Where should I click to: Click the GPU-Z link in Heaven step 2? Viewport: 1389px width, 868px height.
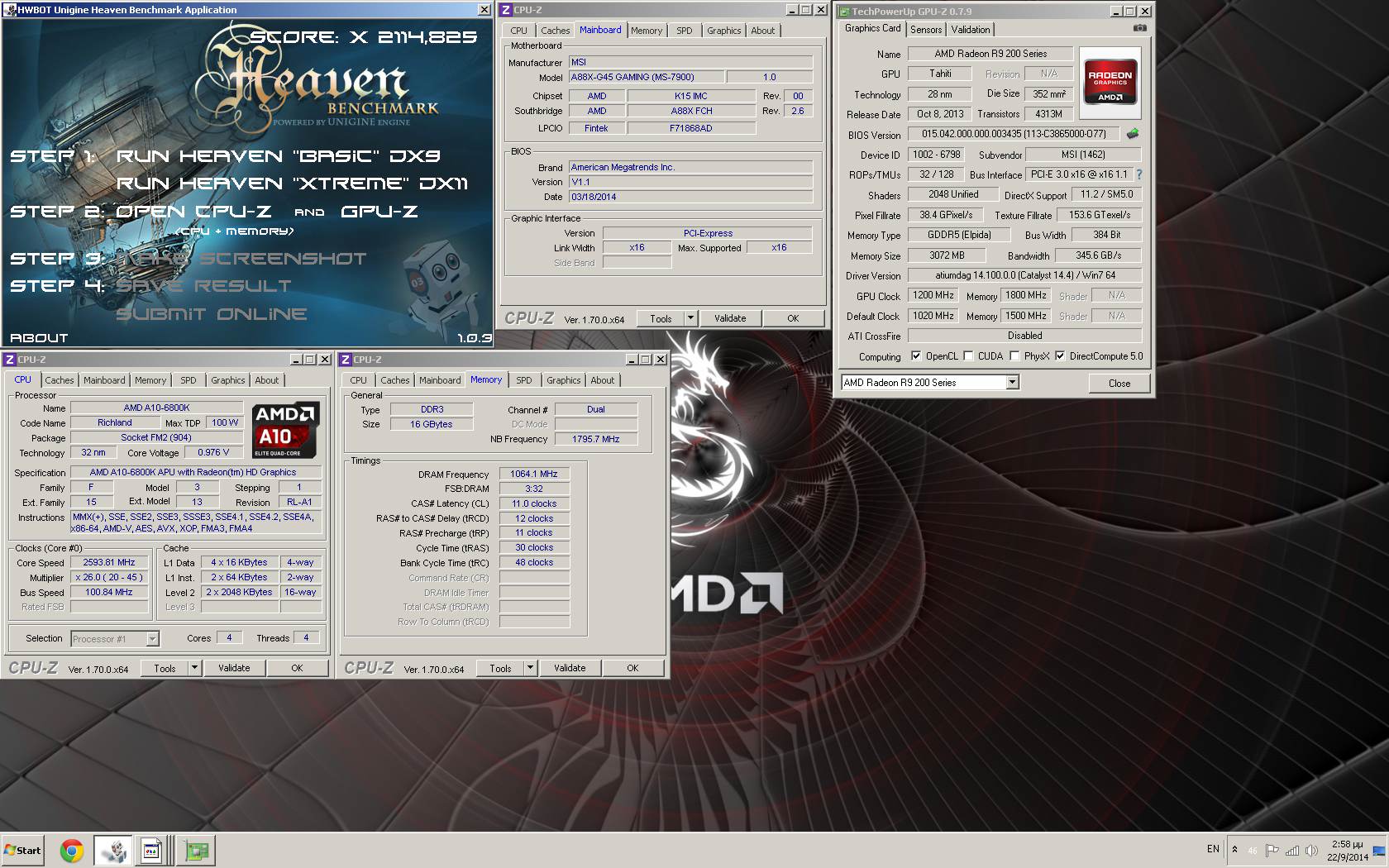tap(379, 212)
